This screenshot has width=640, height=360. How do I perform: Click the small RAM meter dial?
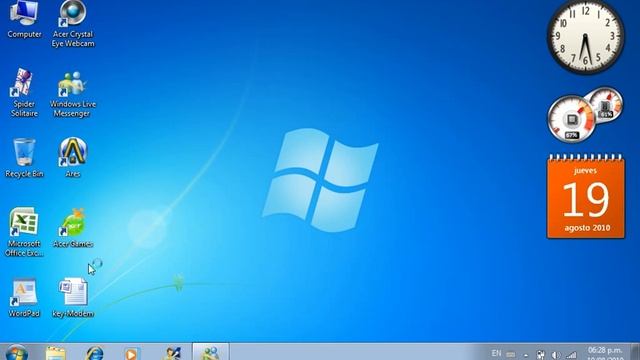pyautogui.click(x=606, y=105)
